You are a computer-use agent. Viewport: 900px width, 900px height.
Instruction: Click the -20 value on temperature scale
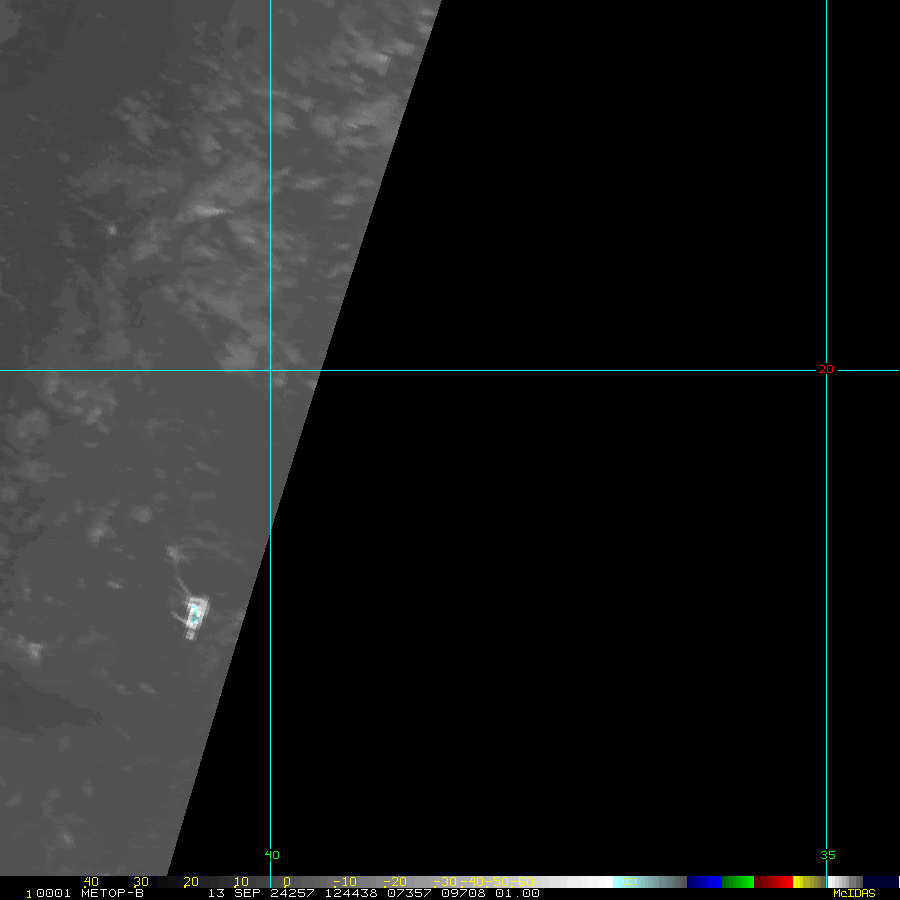pyautogui.click(x=394, y=882)
